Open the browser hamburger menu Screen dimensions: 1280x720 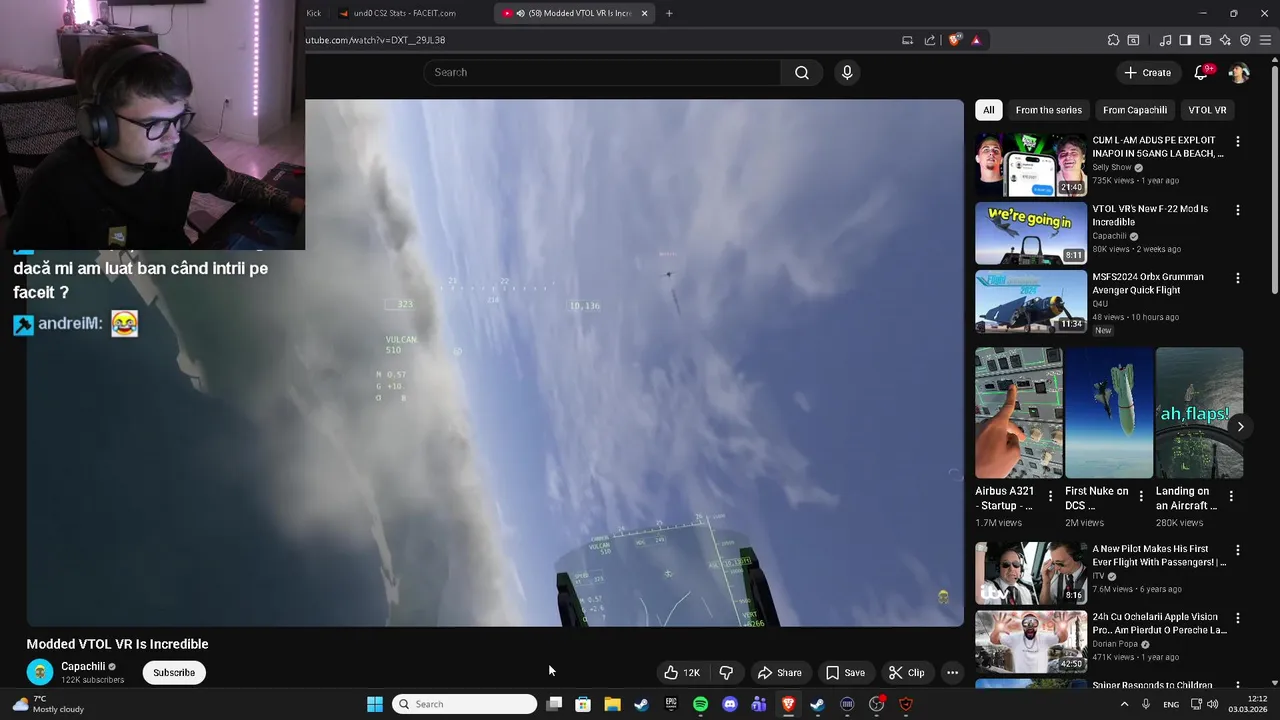click(1266, 40)
